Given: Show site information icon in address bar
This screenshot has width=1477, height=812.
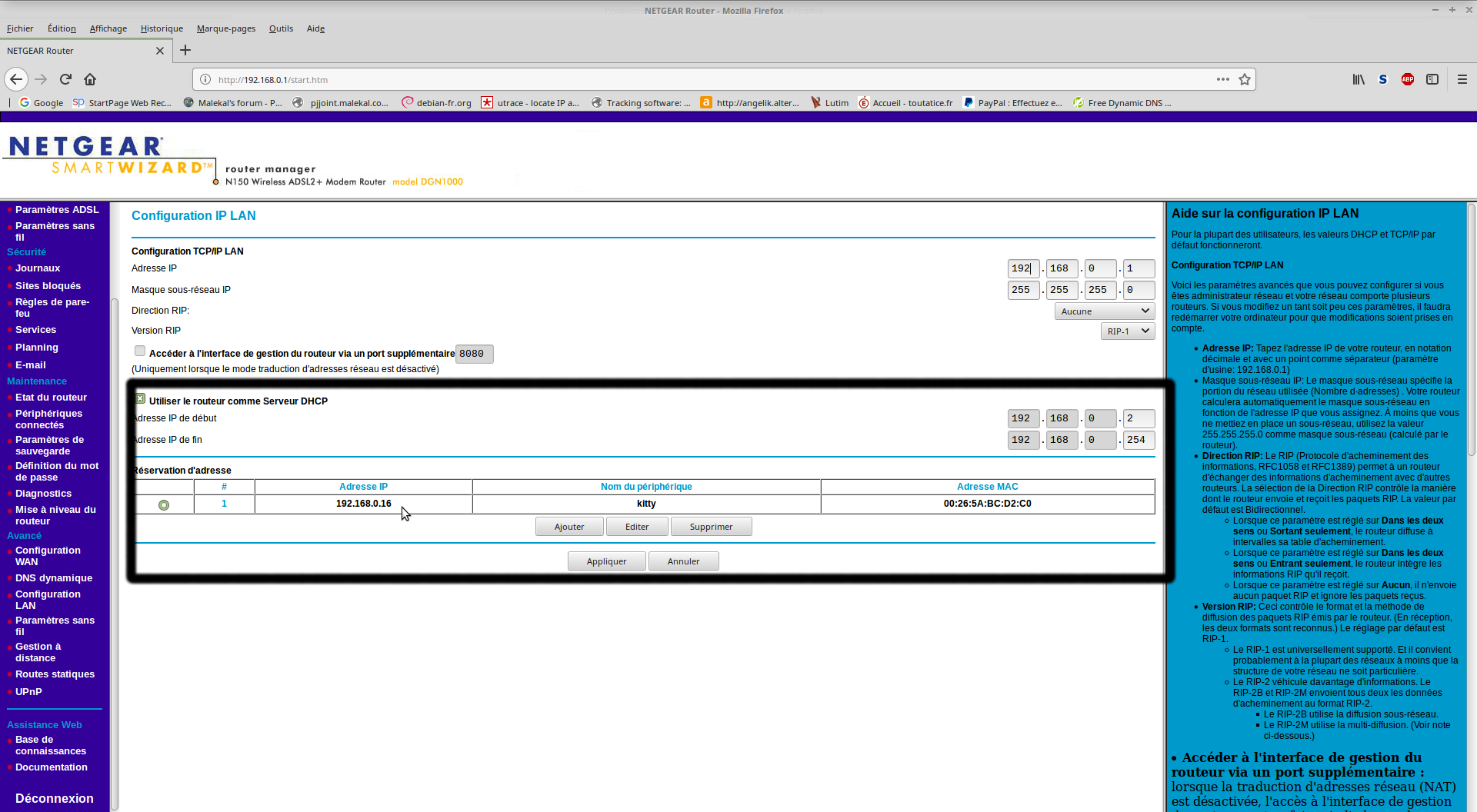Looking at the screenshot, I should pos(205,79).
